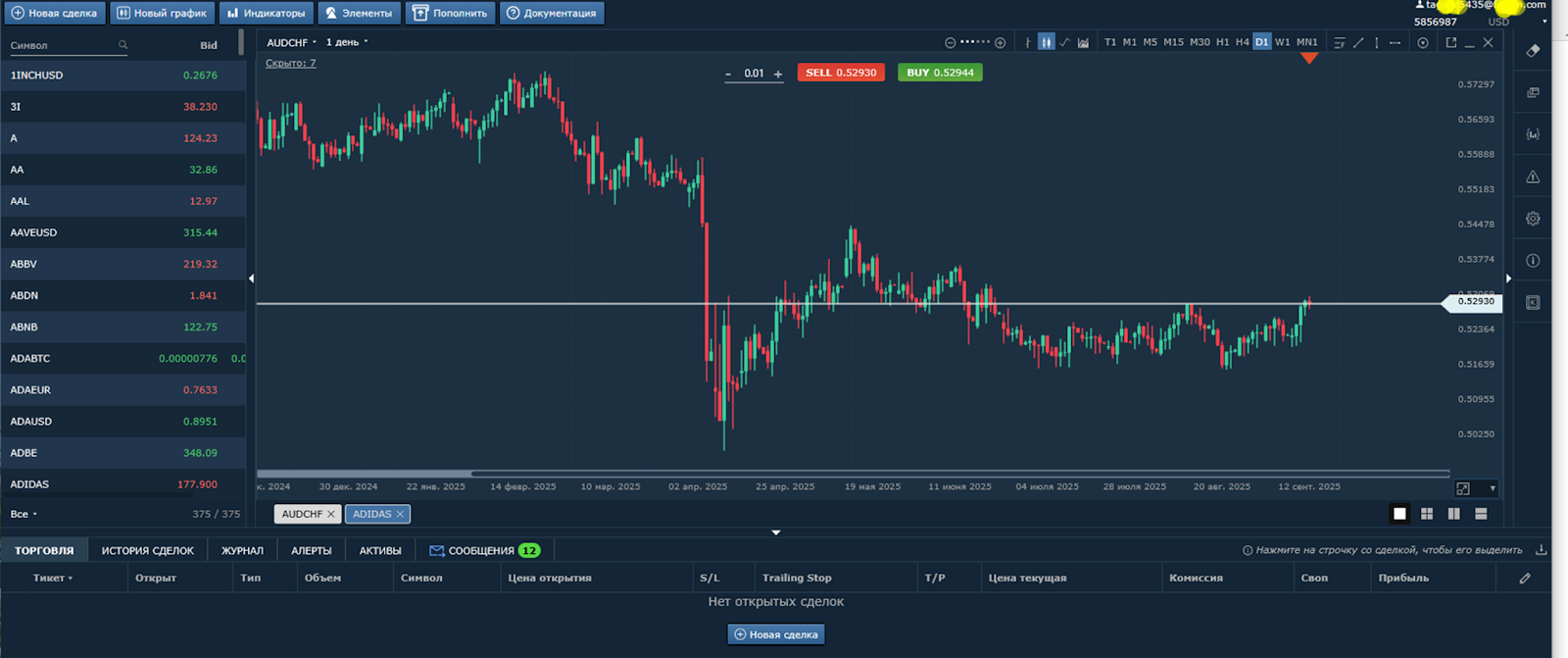Click the BUY 0.52944 button
This screenshot has height=658, width=1568.
(939, 73)
